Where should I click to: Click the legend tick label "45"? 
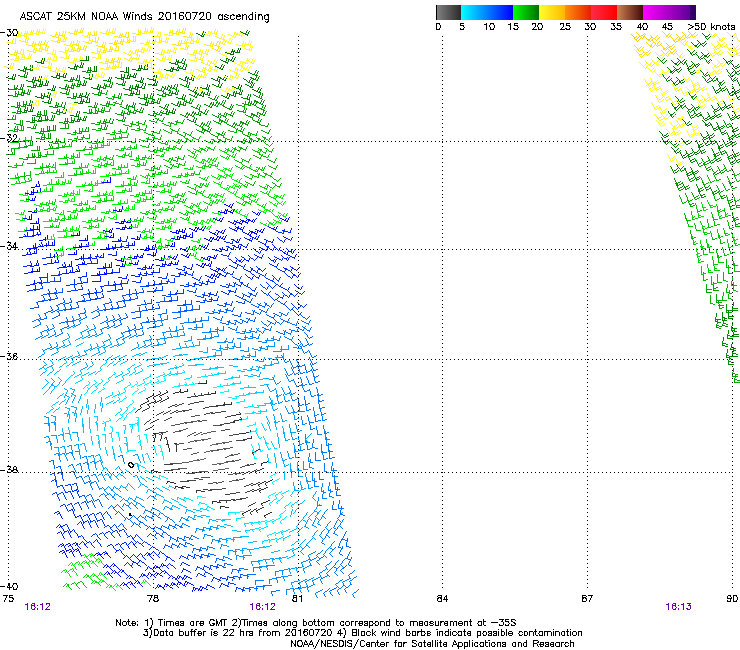tap(667, 26)
